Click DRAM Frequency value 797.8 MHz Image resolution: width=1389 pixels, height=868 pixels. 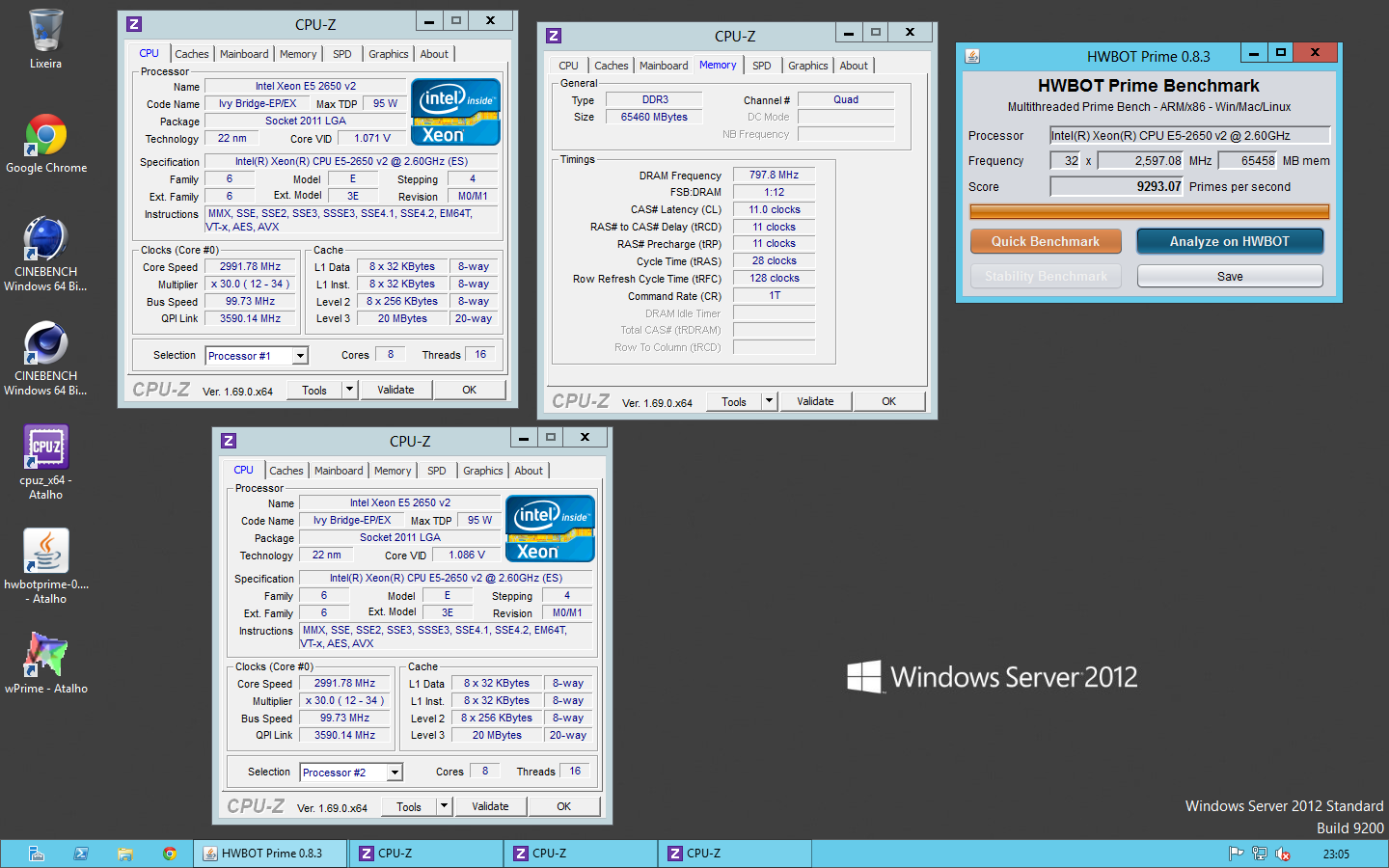pos(775,176)
